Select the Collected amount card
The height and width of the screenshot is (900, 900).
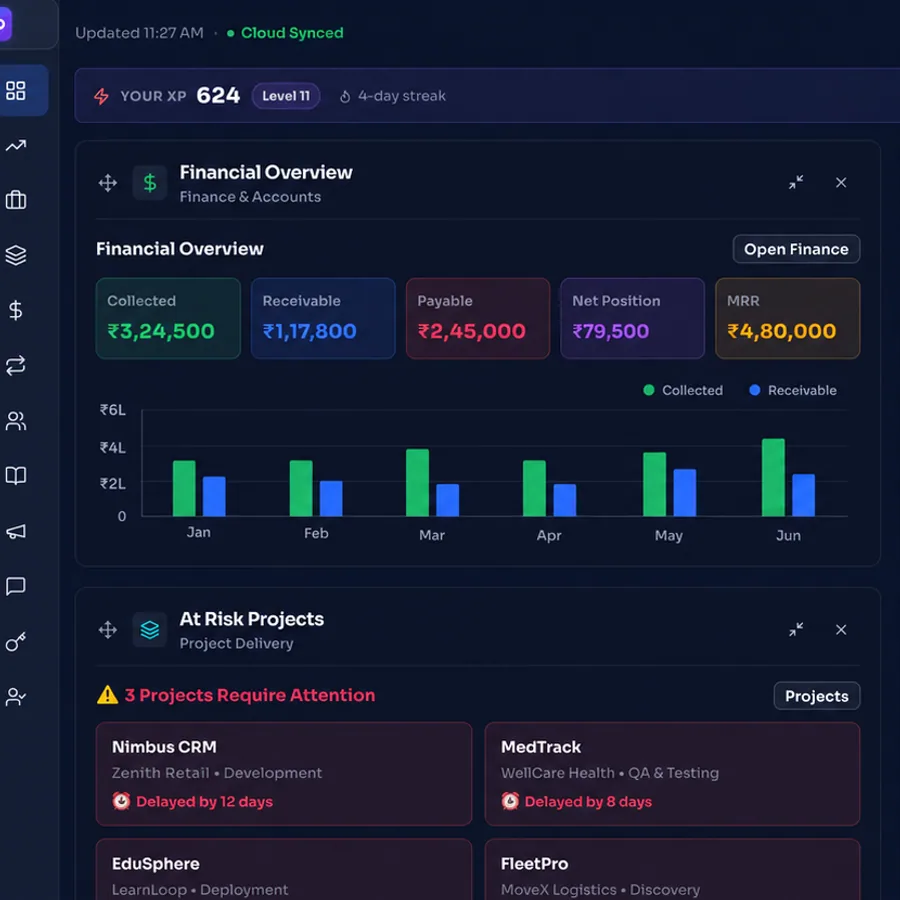click(168, 319)
